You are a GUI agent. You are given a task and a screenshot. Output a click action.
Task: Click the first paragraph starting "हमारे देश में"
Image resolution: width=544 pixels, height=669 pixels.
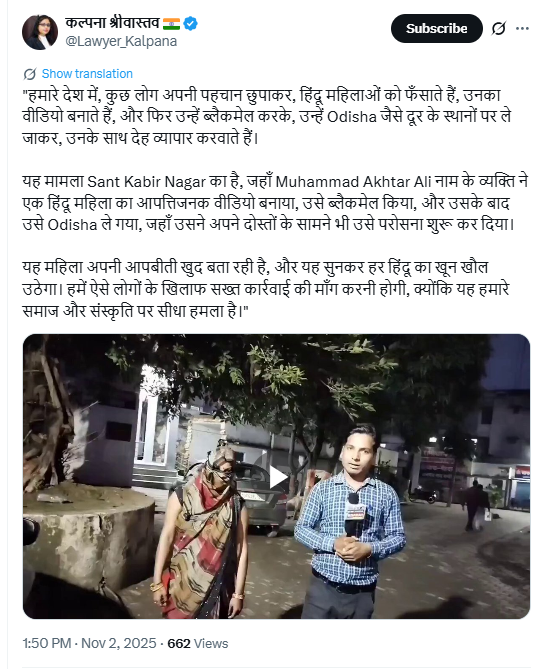click(267, 116)
